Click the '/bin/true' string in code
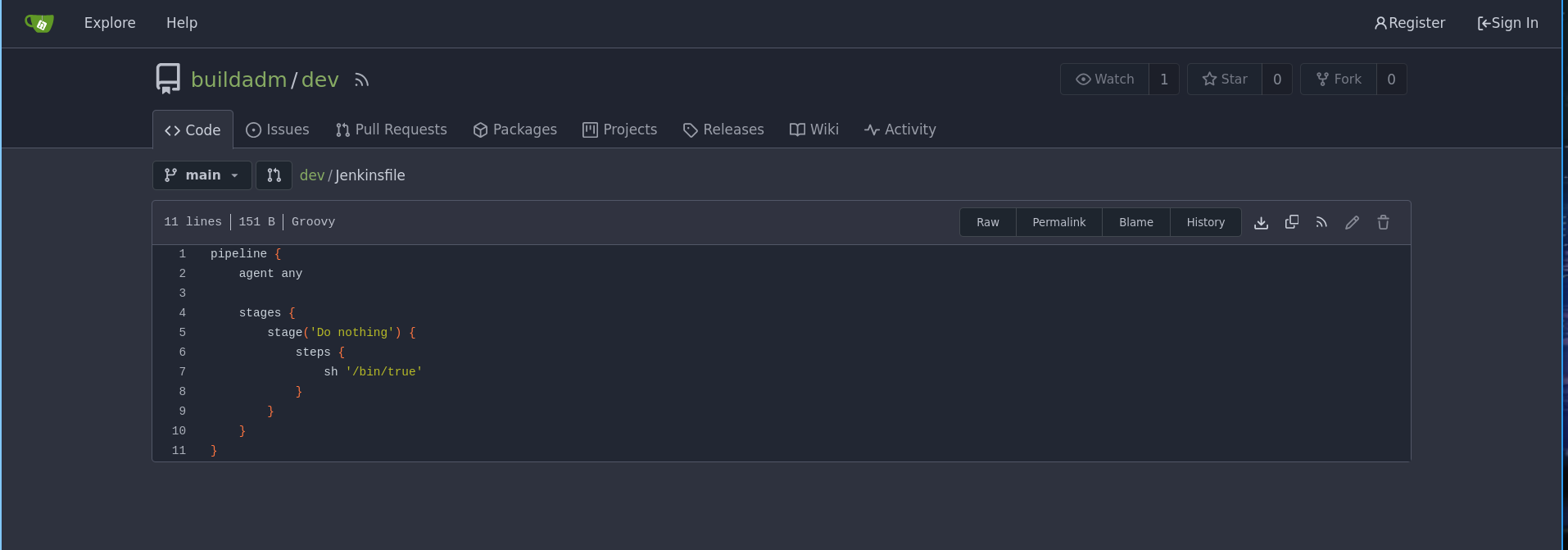 384,372
